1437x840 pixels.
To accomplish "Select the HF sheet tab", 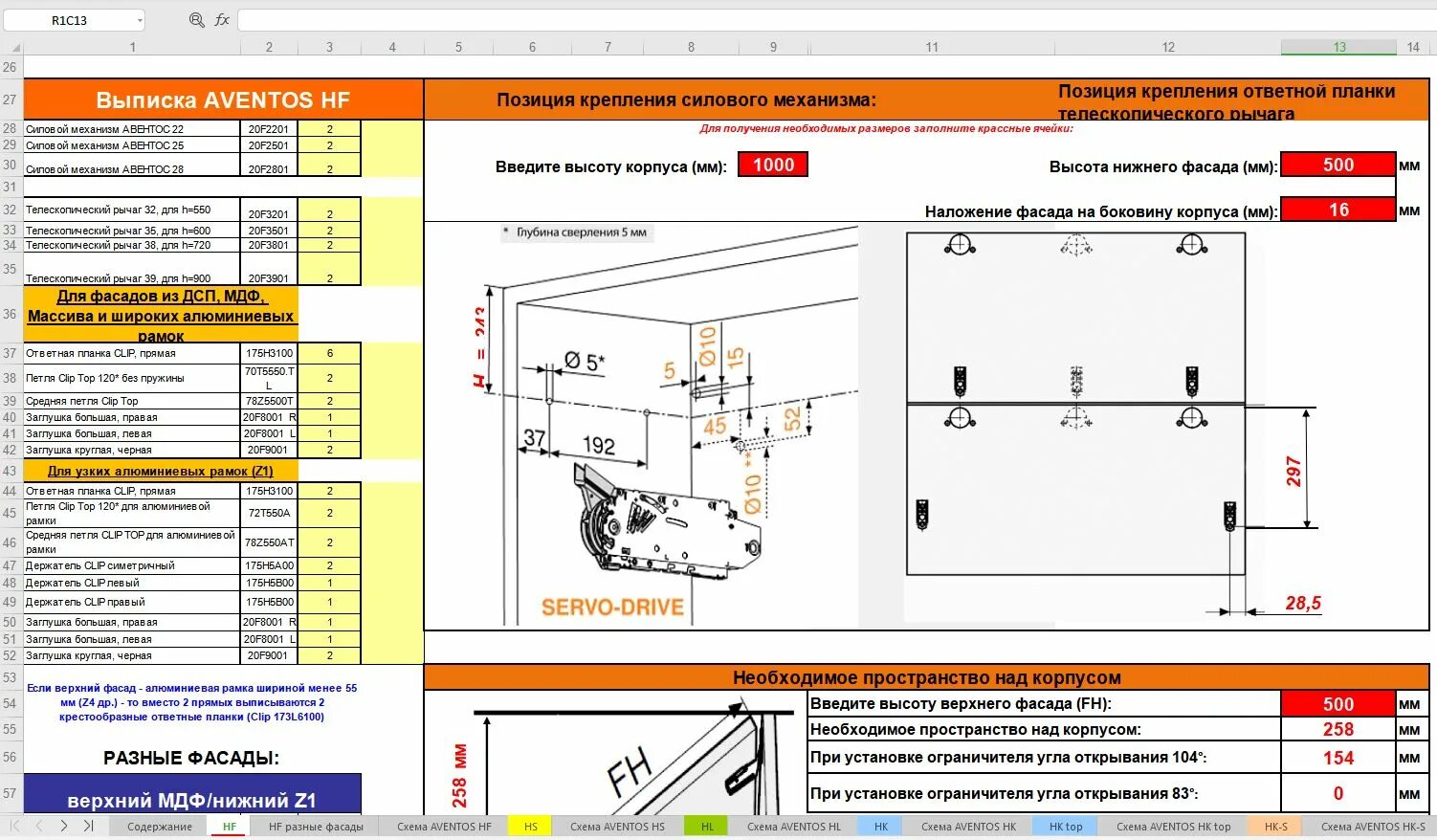I will pos(230,827).
